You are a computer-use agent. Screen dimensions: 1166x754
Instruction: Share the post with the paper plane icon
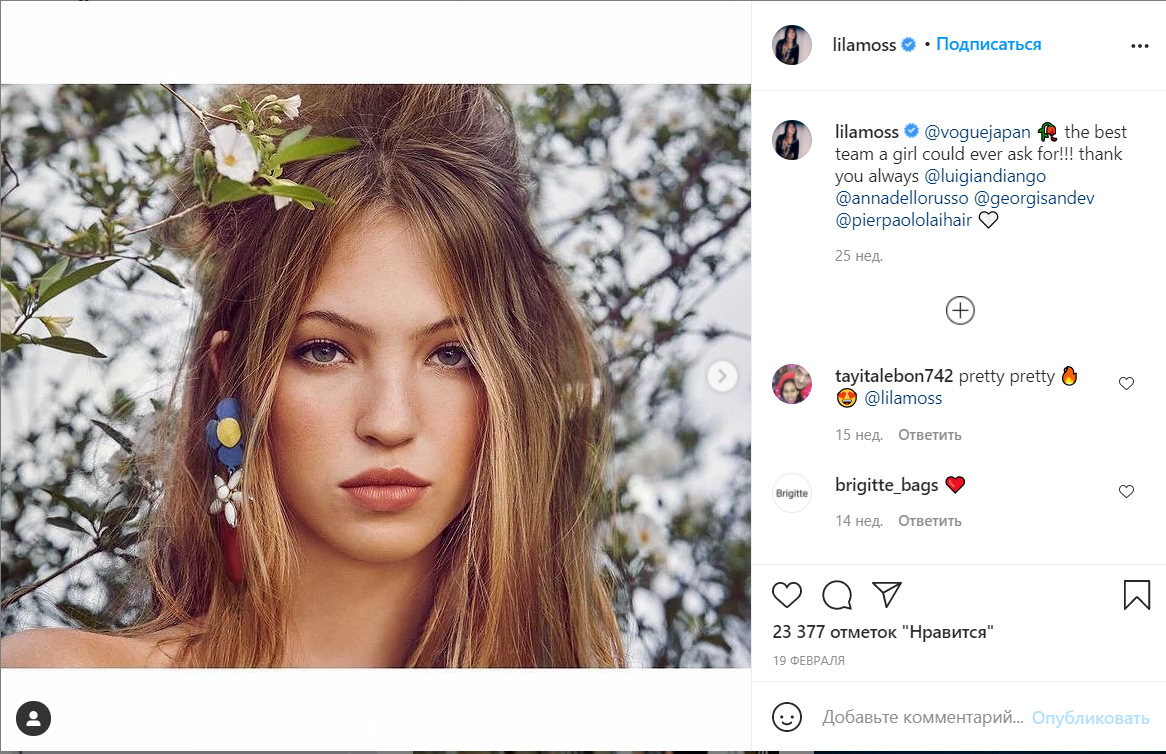[887, 594]
